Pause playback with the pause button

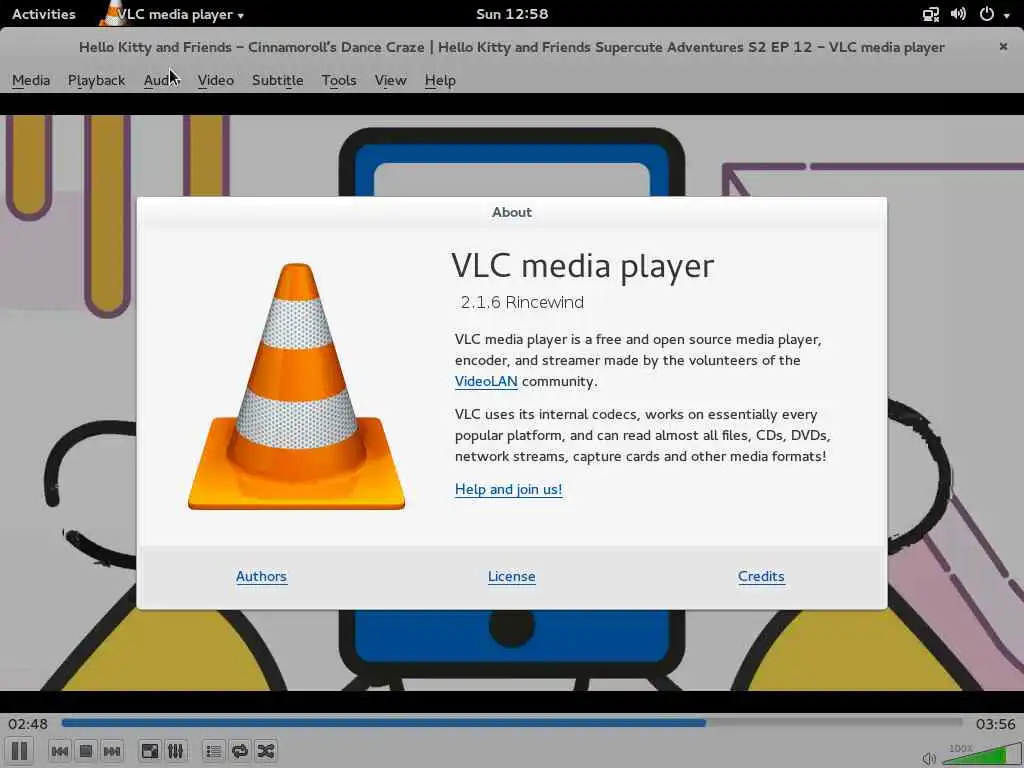[20, 751]
